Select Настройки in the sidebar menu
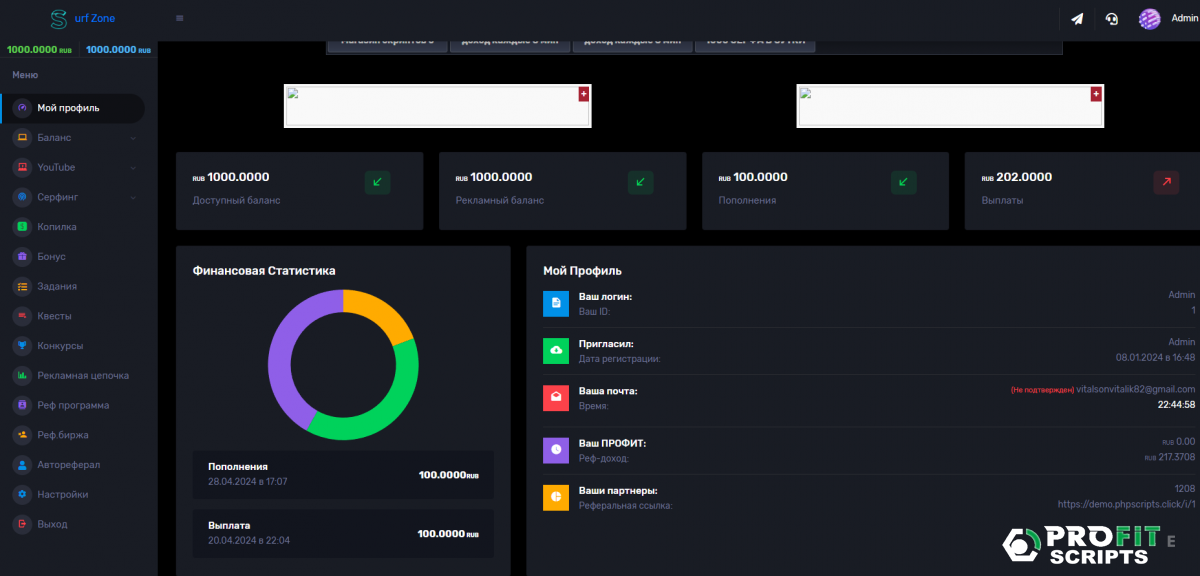 (62, 494)
